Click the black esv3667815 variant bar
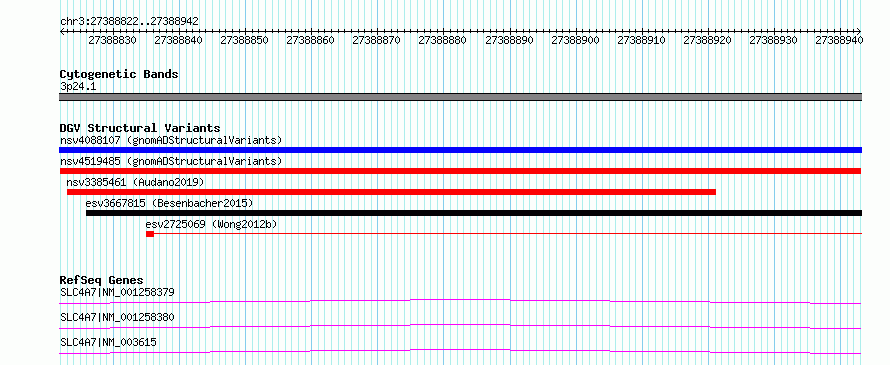 [x=474, y=213]
